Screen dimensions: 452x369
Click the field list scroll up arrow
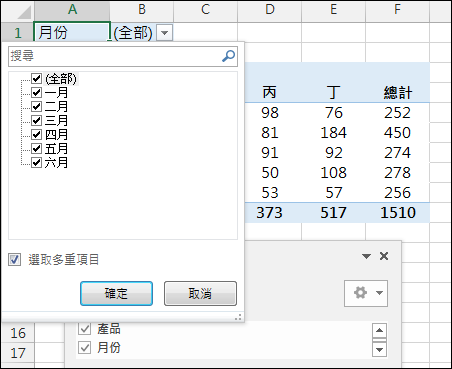379,331
